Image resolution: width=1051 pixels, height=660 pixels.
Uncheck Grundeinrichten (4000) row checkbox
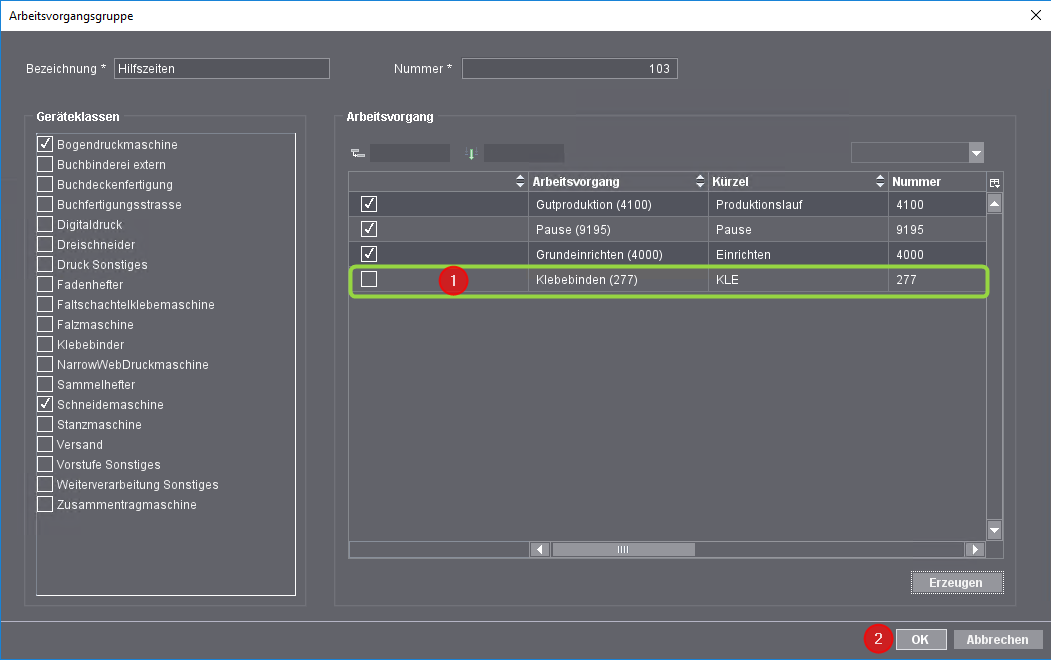[x=369, y=254]
